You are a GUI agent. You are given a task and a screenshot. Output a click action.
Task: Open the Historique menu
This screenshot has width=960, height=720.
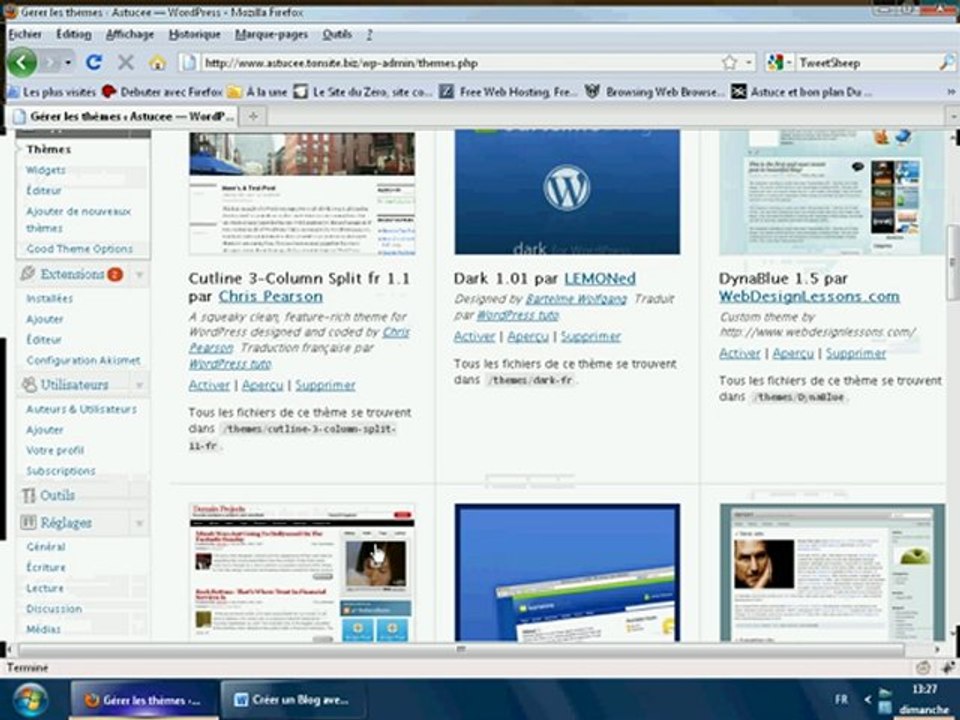click(195, 34)
